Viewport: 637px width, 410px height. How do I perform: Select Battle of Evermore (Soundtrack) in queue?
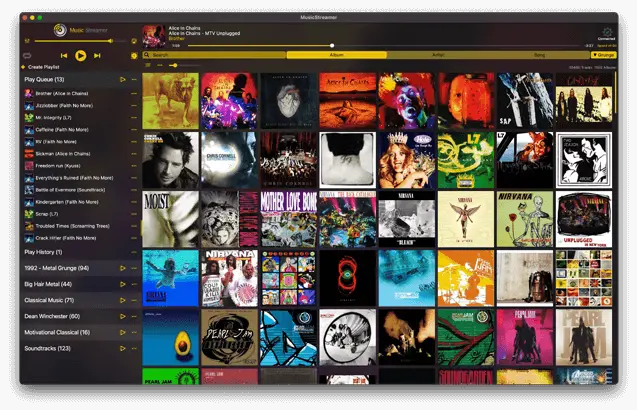coord(70,190)
